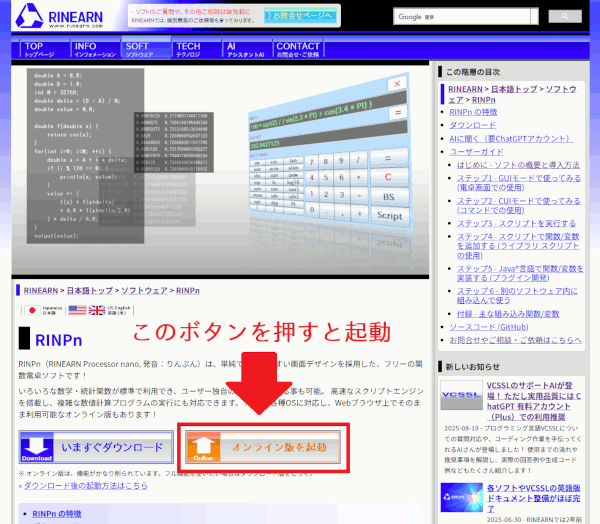
Task: Open the CONTACT navigation tab
Action: (297, 50)
